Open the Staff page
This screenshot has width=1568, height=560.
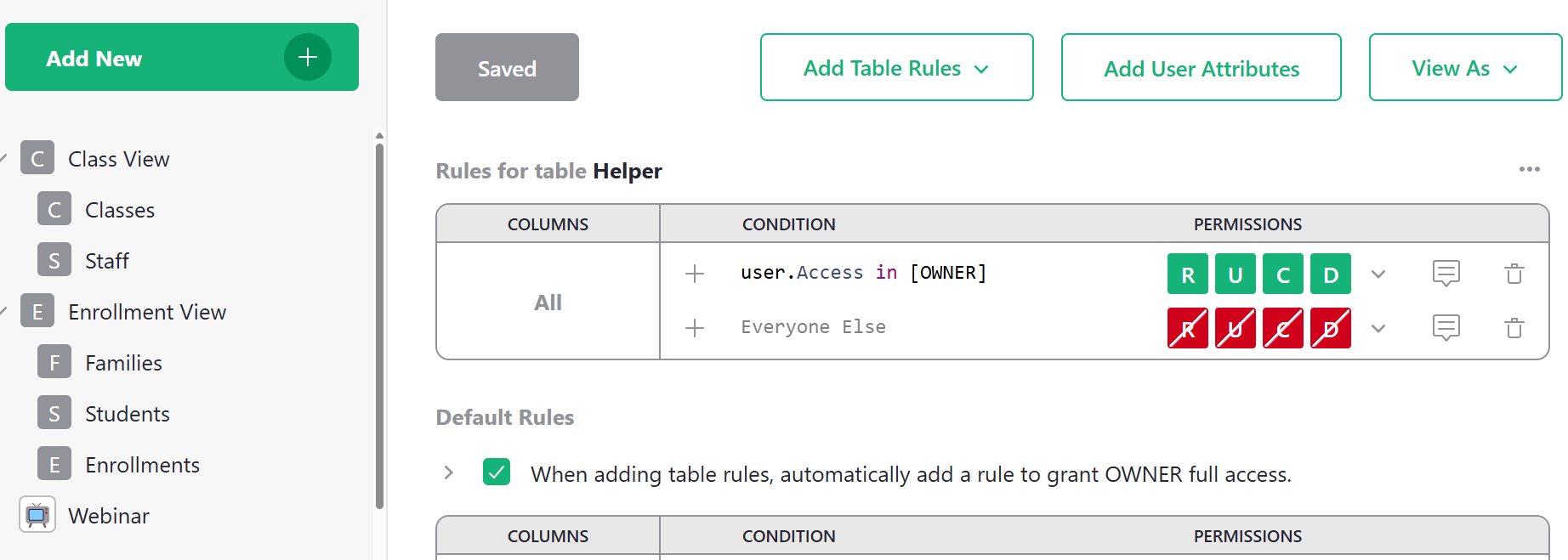(107, 261)
